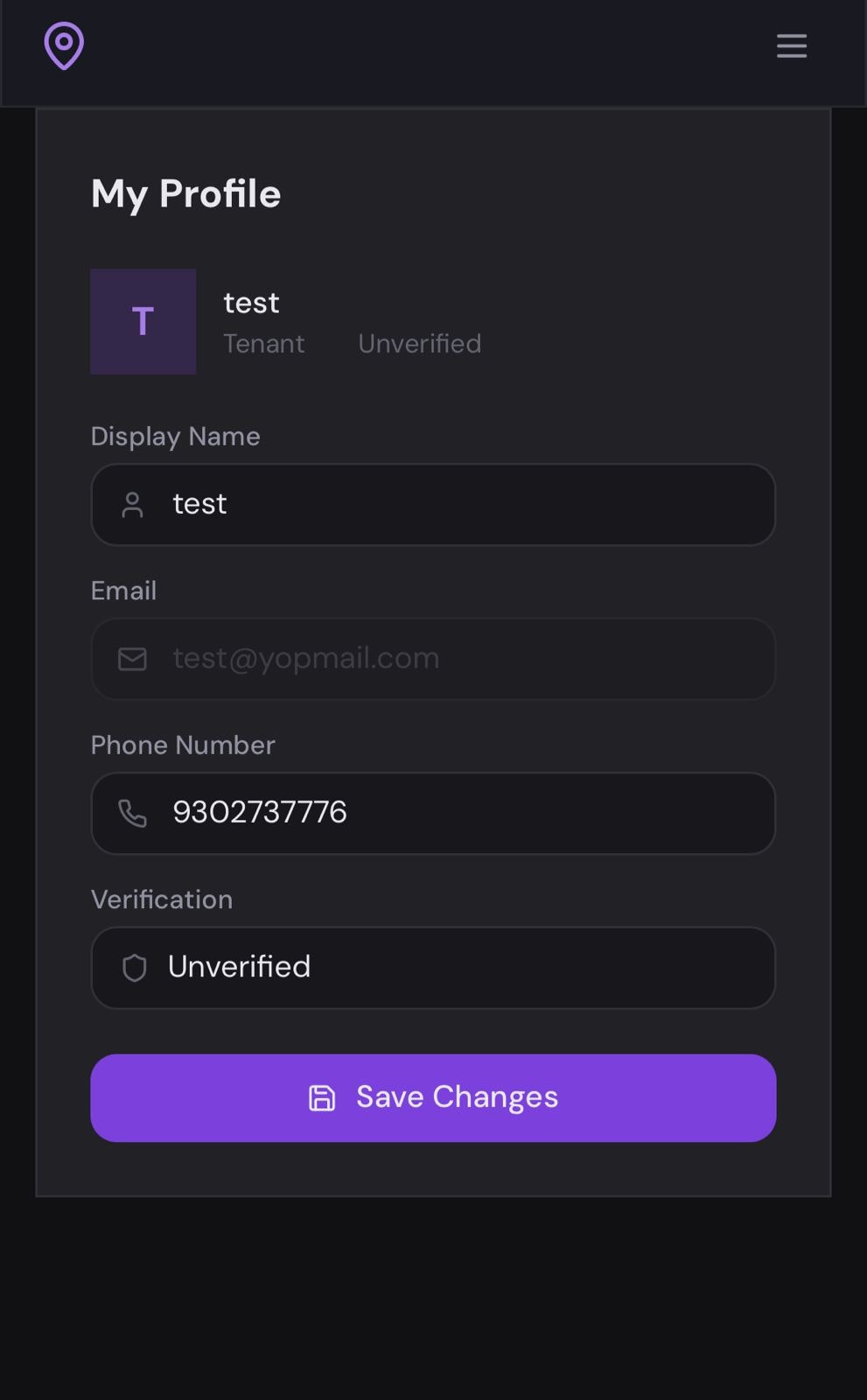The width and height of the screenshot is (867, 1400).
Task: Click the Tenant role label
Action: click(x=263, y=344)
